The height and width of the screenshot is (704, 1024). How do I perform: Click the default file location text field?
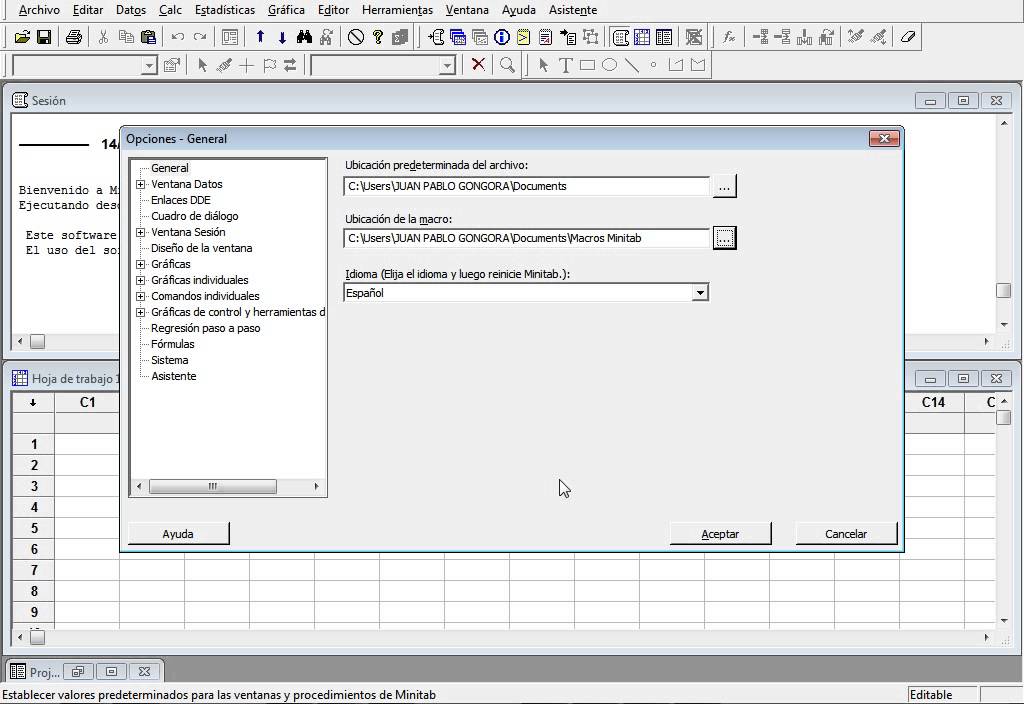coord(526,186)
